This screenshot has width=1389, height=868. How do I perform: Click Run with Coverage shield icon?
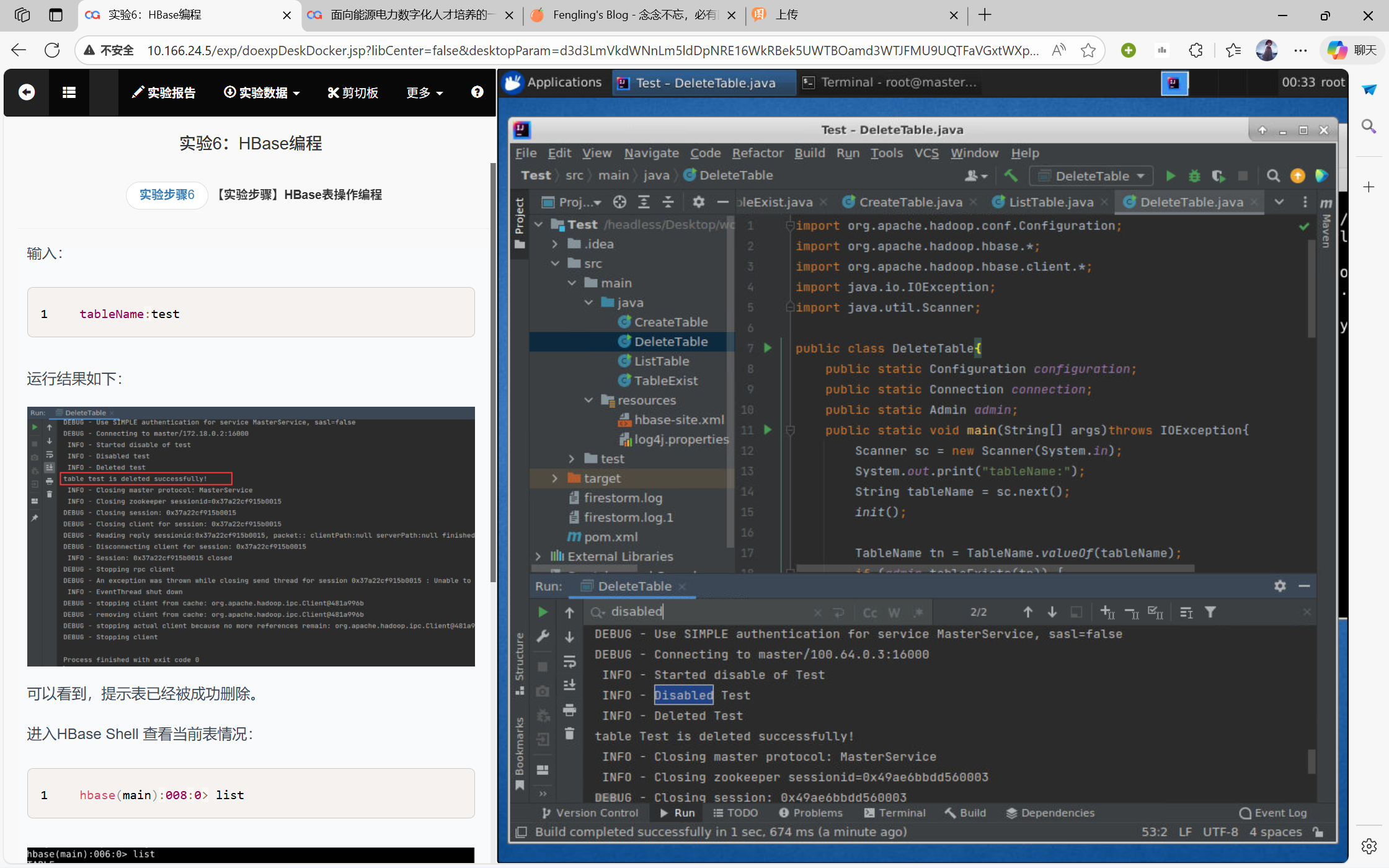click(x=1218, y=176)
